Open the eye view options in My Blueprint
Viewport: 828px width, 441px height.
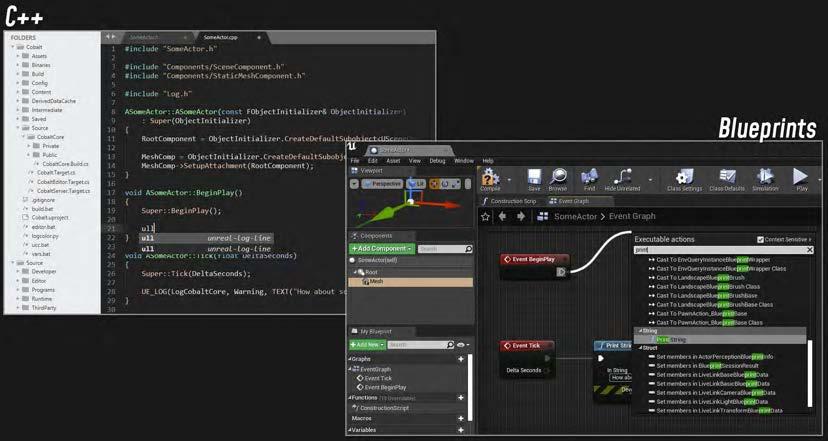click(x=462, y=345)
